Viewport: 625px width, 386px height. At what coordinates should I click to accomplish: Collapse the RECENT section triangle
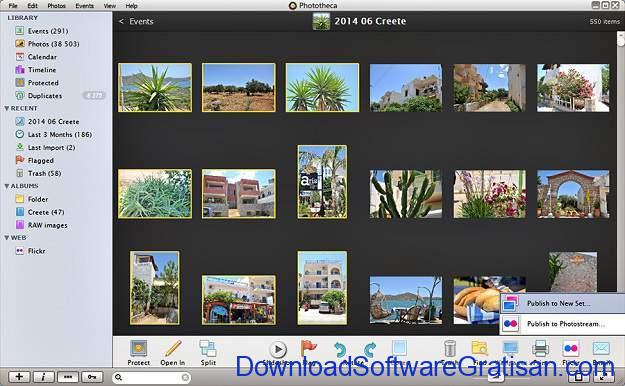coord(6,108)
